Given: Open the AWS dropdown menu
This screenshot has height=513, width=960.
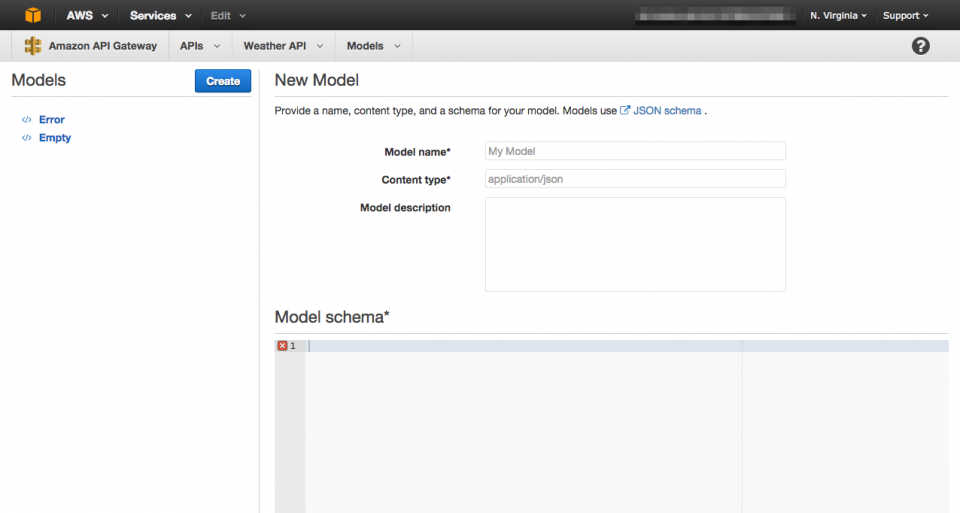Looking at the screenshot, I should (x=87, y=15).
